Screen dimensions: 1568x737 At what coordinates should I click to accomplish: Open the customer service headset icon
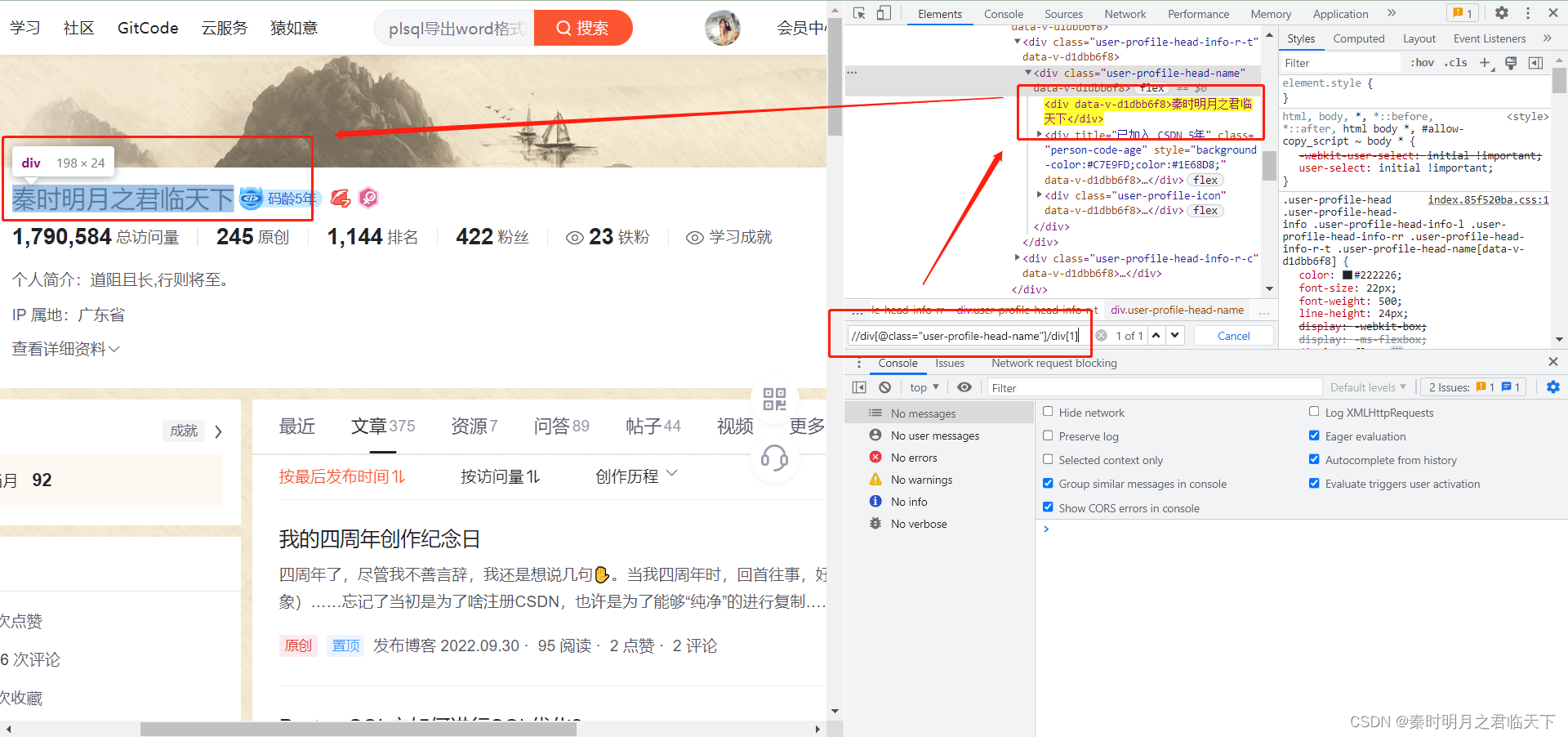(x=774, y=458)
